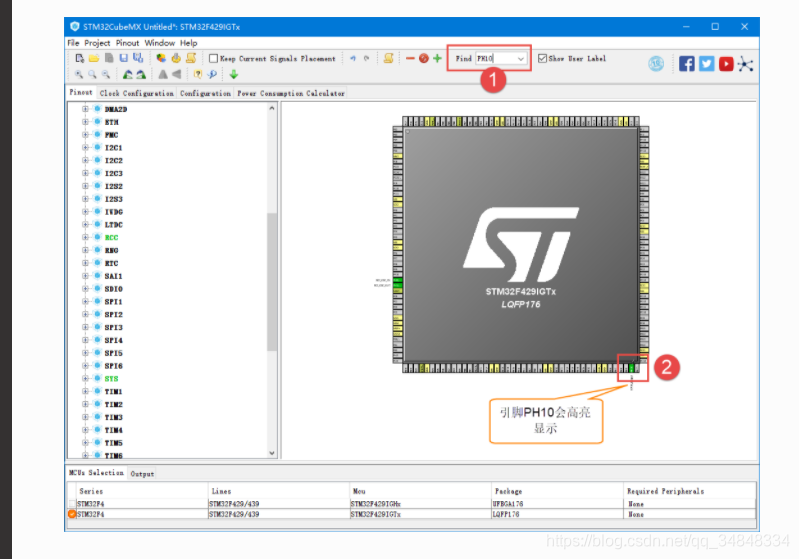Click the gray vertical flip triangle icon

163,74
